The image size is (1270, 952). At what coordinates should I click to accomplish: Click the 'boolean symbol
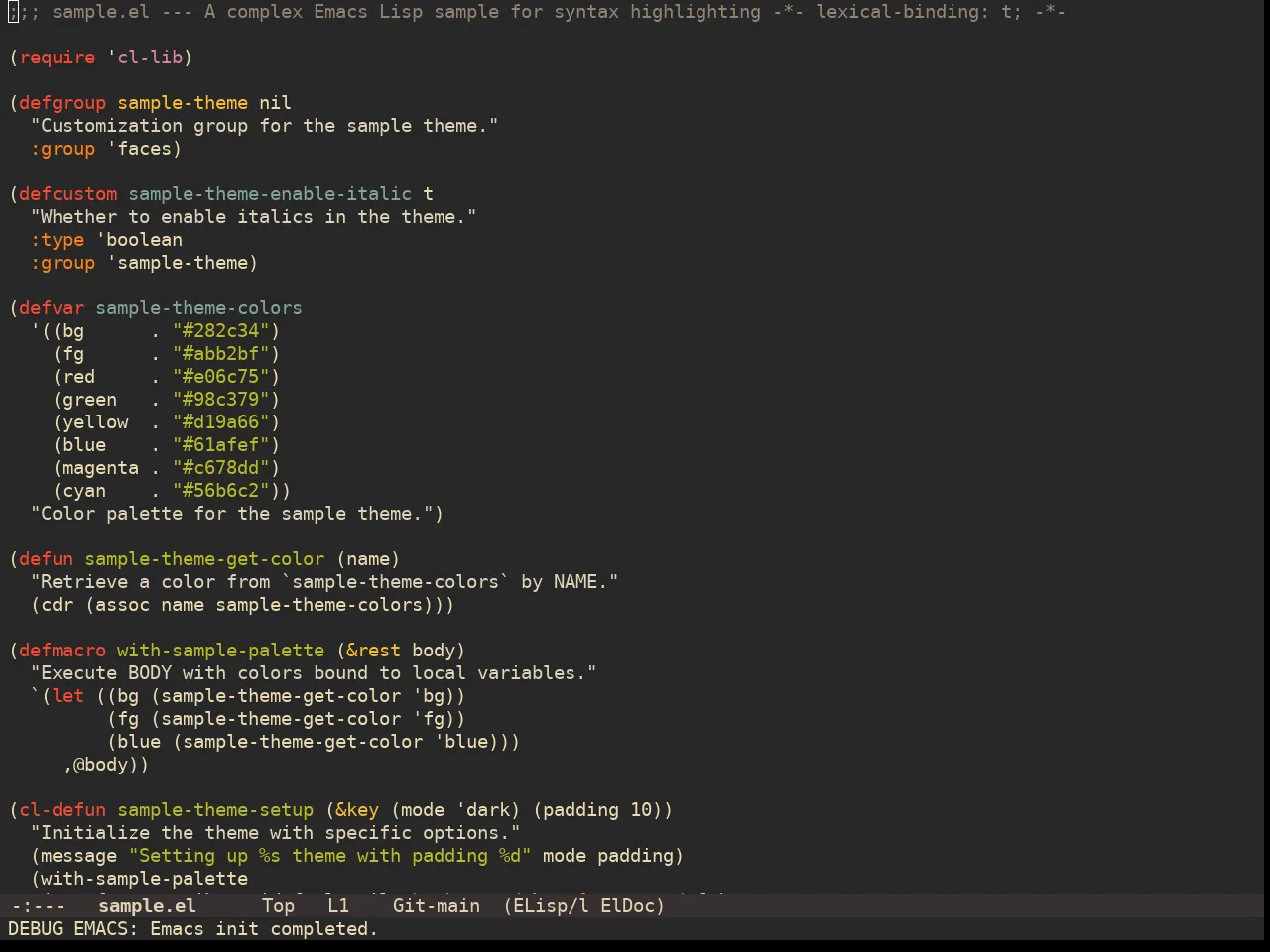[140, 240]
